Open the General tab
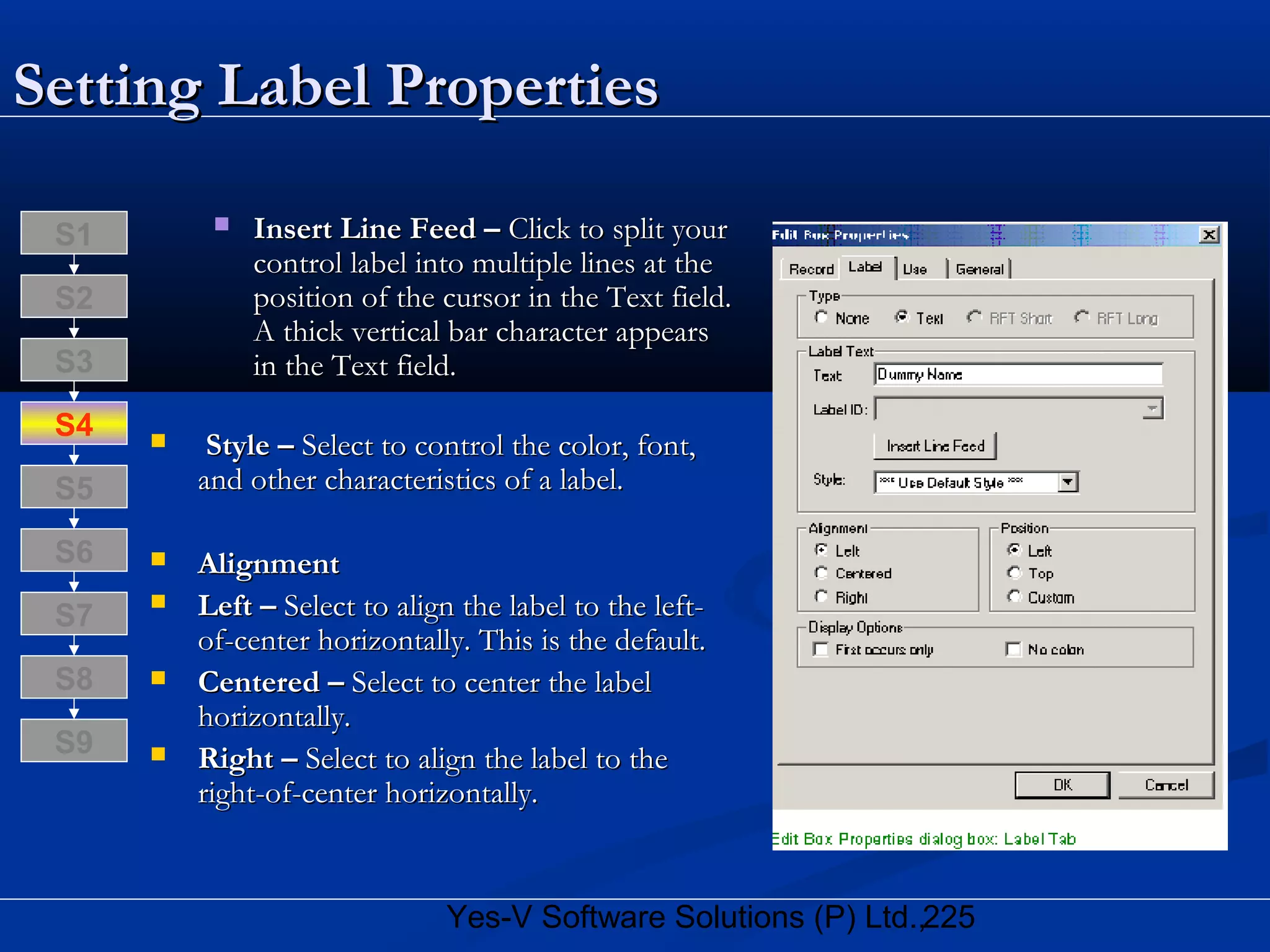Image resolution: width=1270 pixels, height=952 pixels. tap(979, 269)
